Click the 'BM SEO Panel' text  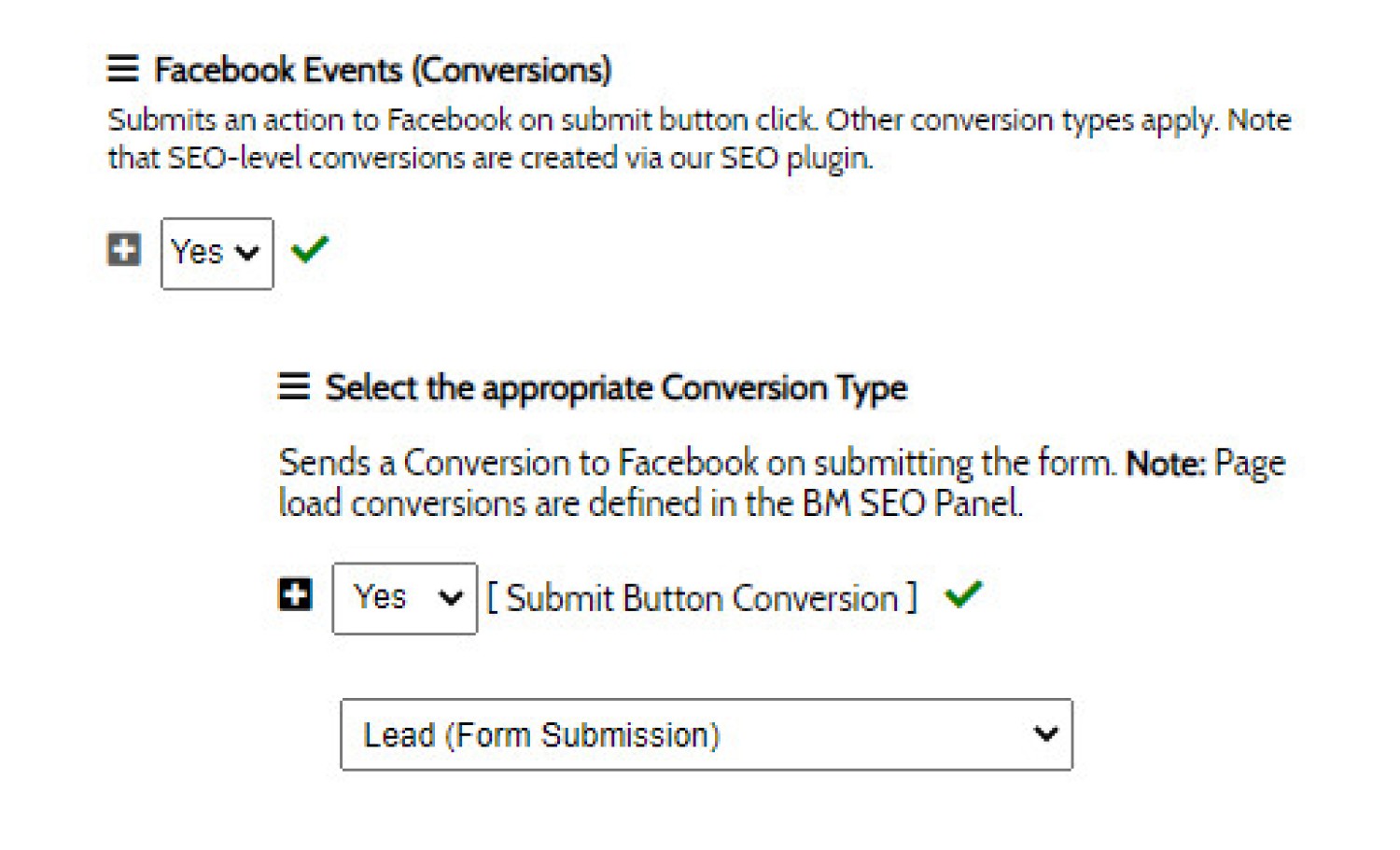coord(913,504)
